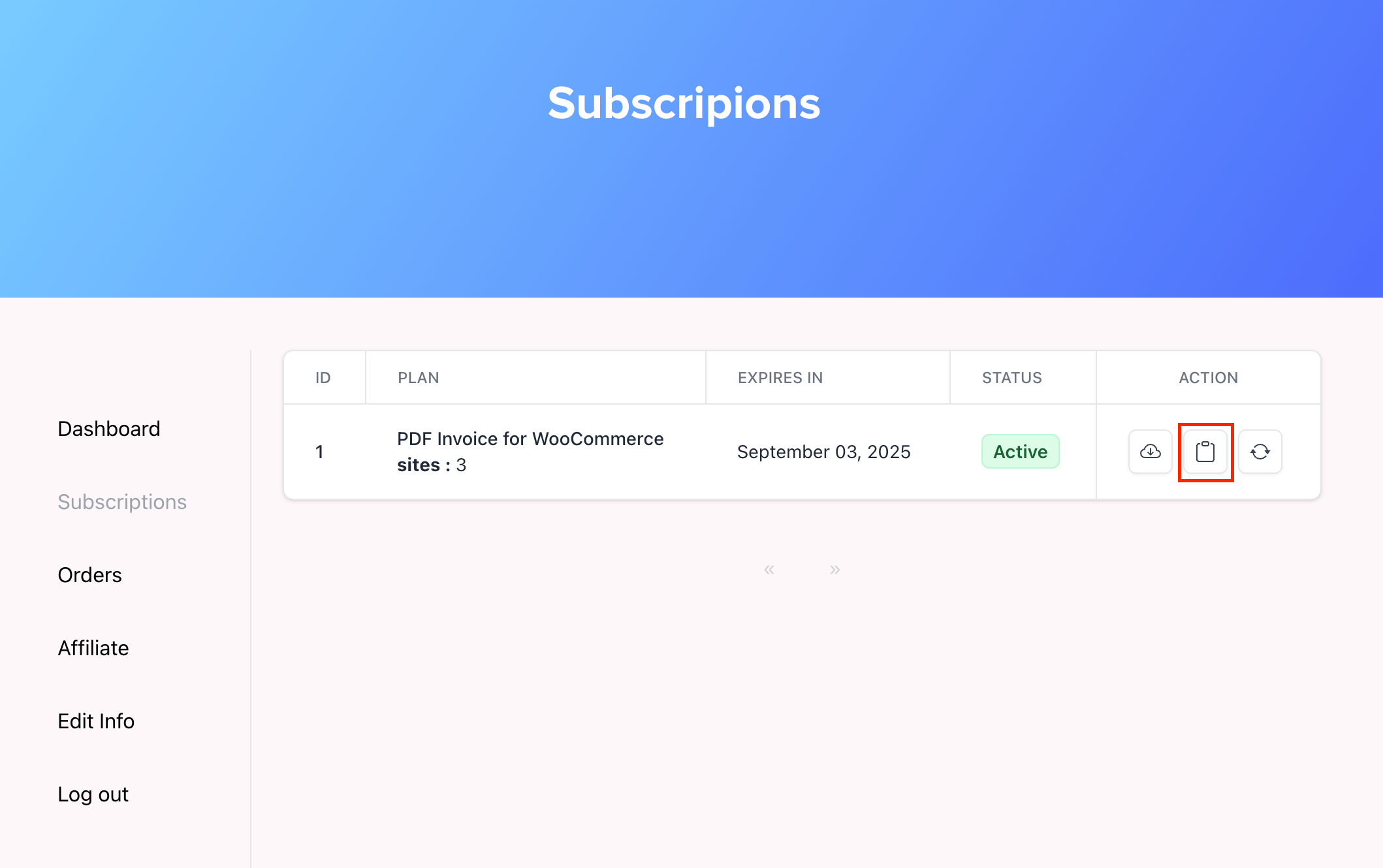The image size is (1383, 868).
Task: Open the Affiliate section
Action: click(93, 648)
